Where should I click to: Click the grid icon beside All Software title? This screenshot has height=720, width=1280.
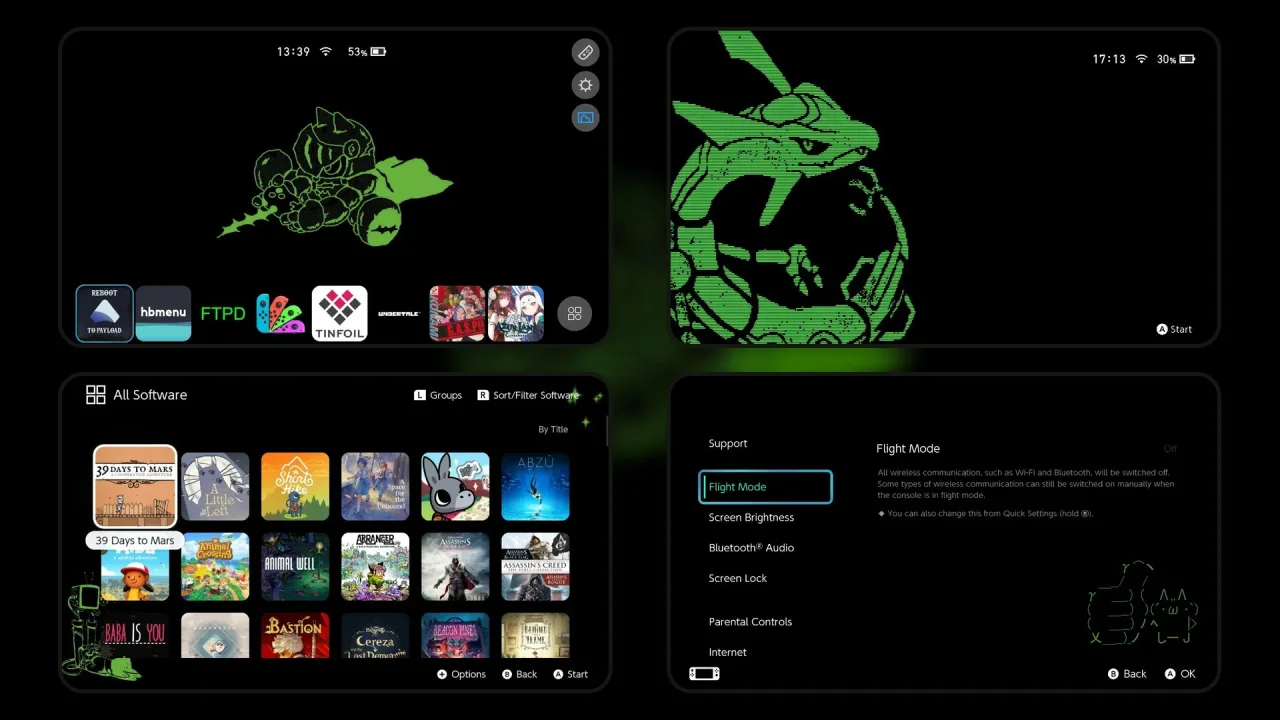click(96, 395)
